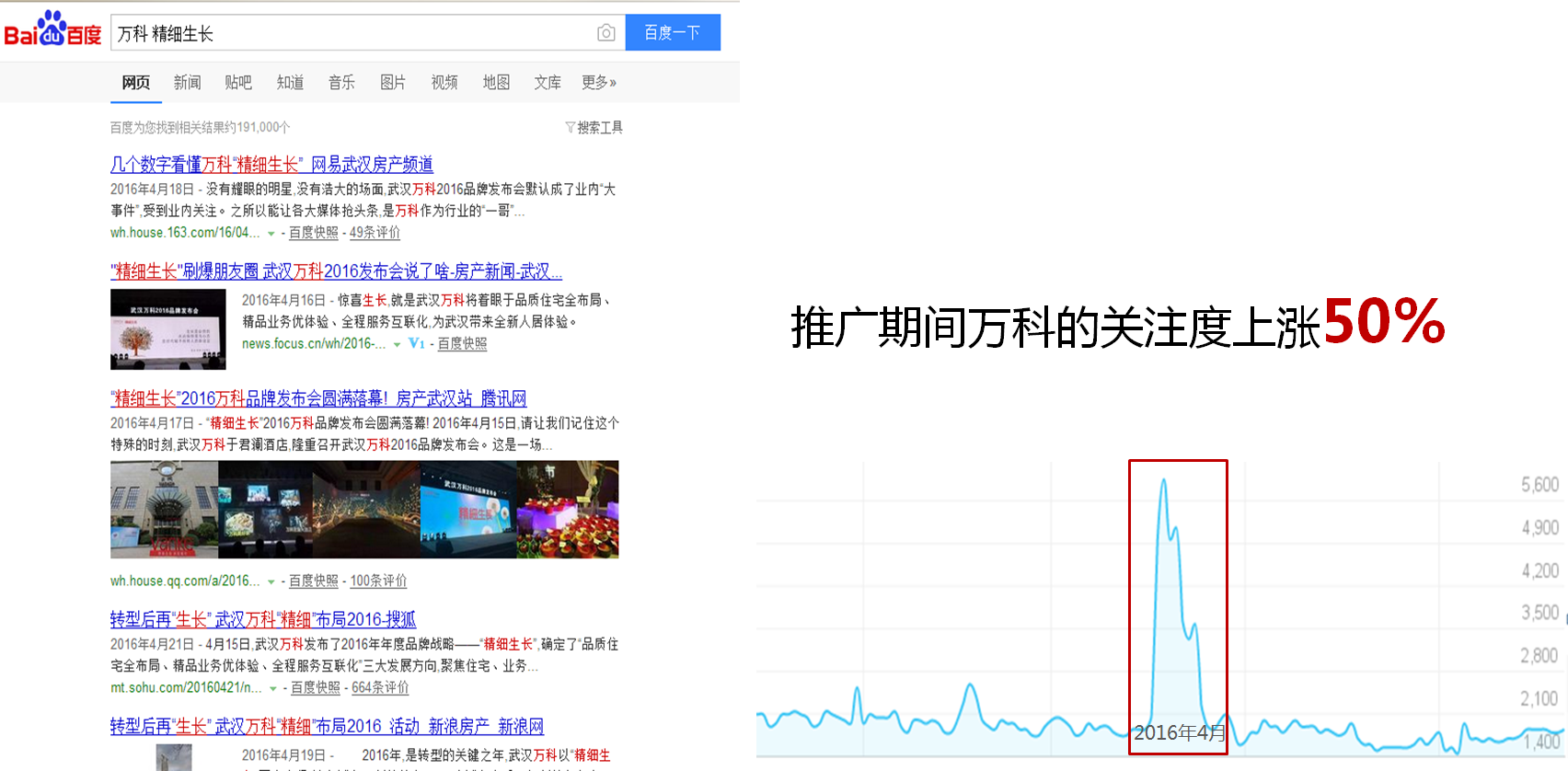Open the 100条评价 link

[378, 581]
